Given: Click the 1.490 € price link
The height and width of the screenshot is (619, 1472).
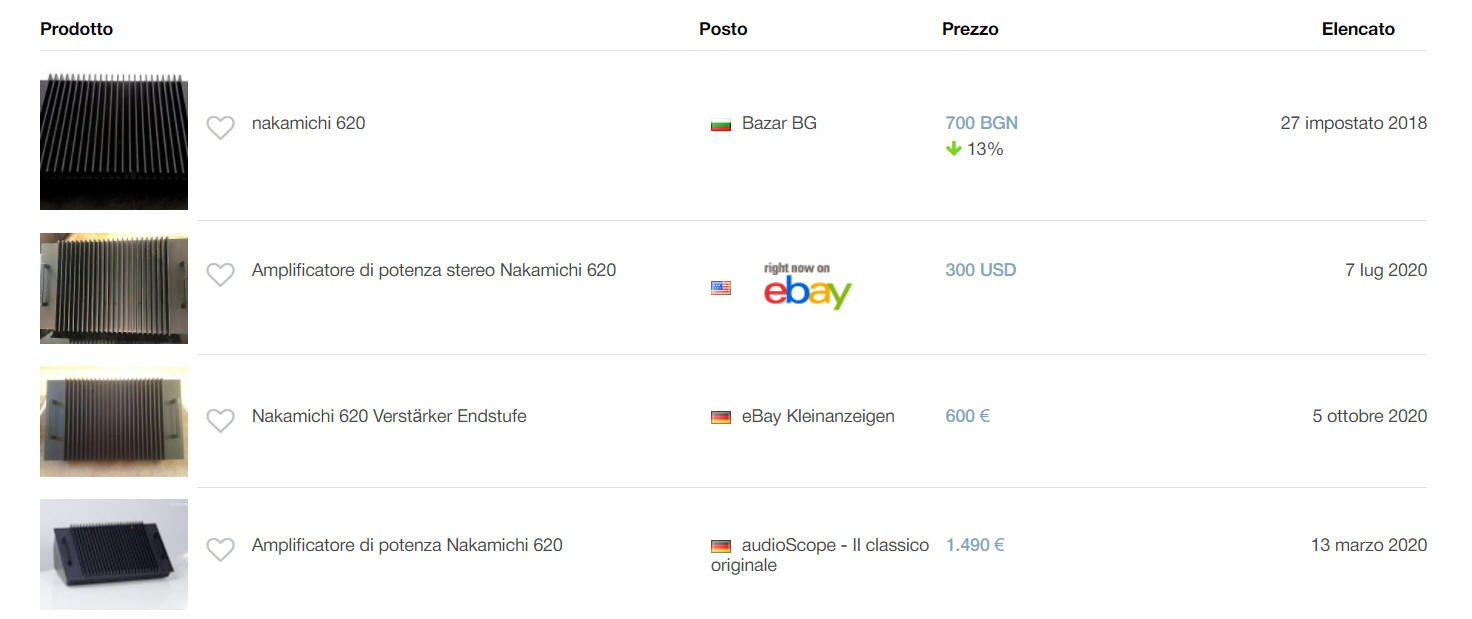Looking at the screenshot, I should click(975, 545).
